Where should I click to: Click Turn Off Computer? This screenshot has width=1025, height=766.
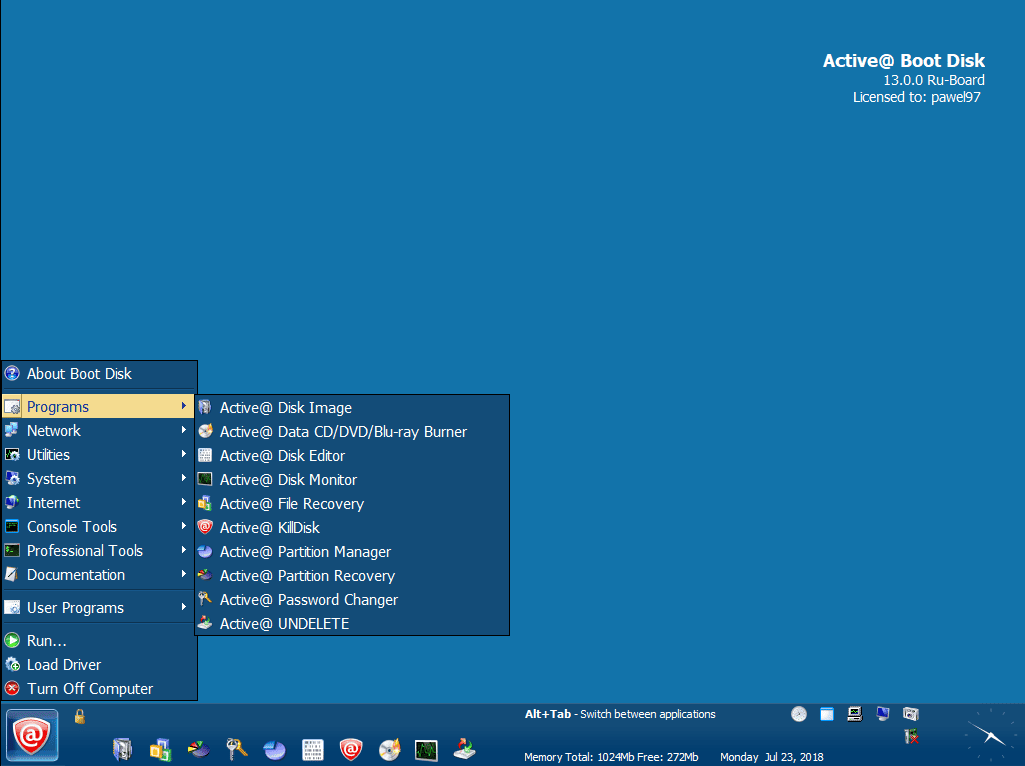[90, 689]
